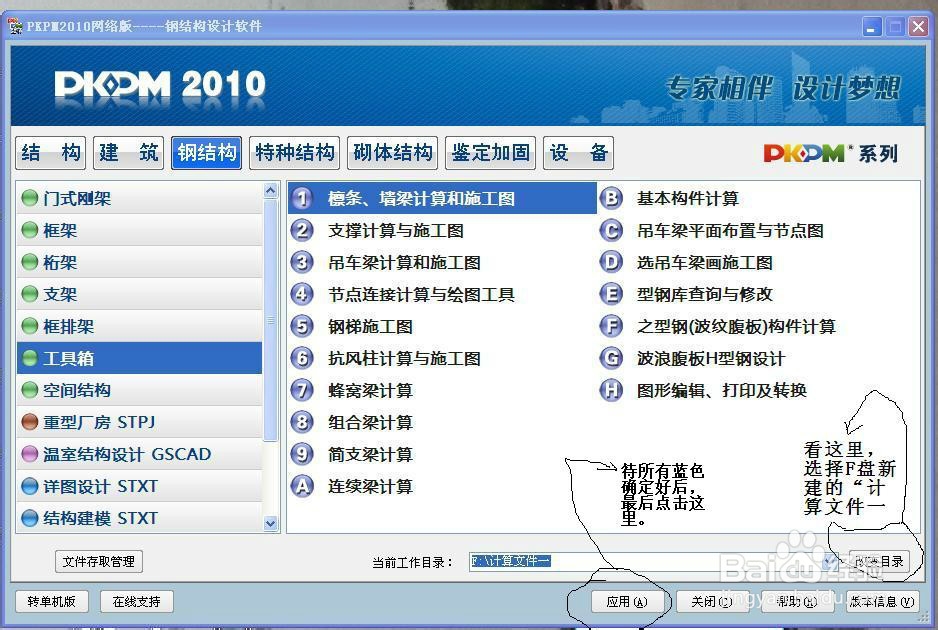This screenshot has height=630, width=938.
Task: Select the 波浪腹板H型钢设计 entry text
Action: 711,358
